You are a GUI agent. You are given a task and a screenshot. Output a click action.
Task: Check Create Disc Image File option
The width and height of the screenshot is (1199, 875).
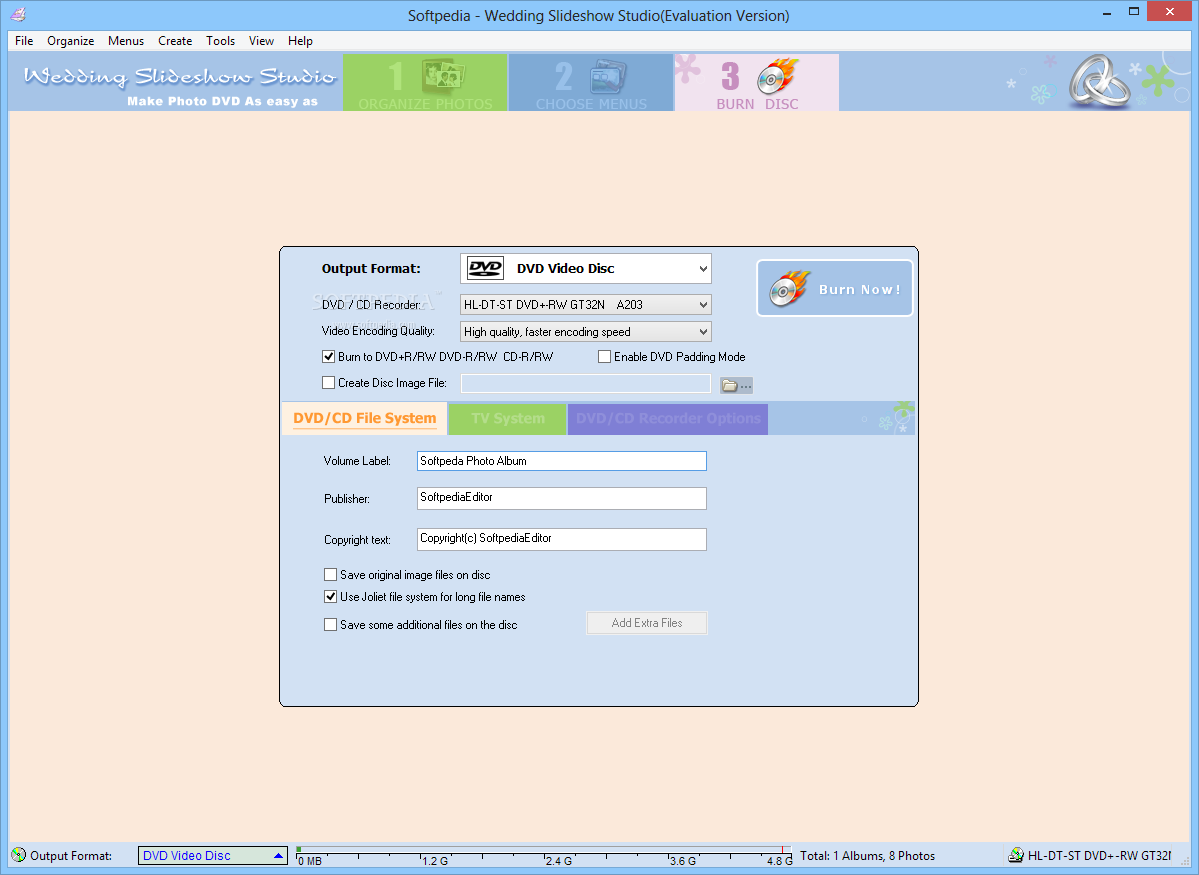coord(329,382)
